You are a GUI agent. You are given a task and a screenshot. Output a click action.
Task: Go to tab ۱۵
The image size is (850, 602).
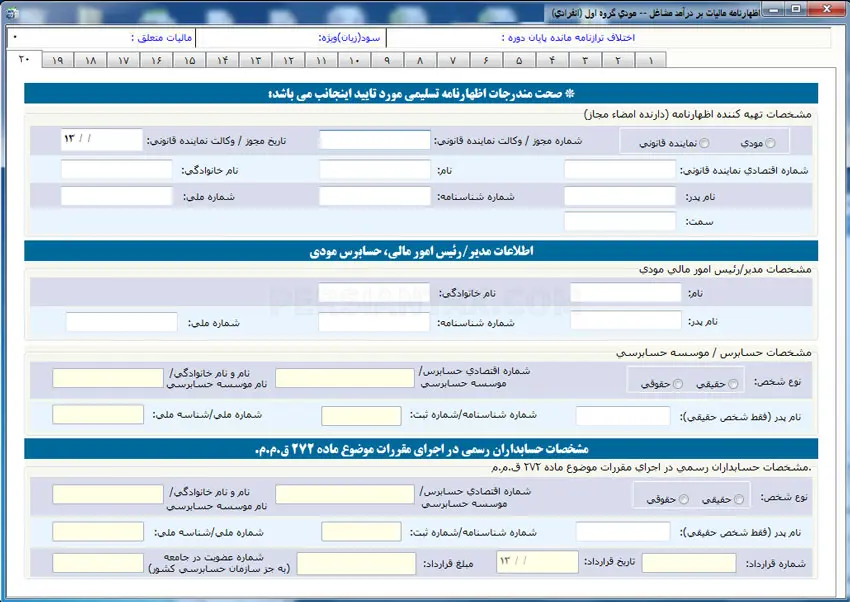click(189, 60)
